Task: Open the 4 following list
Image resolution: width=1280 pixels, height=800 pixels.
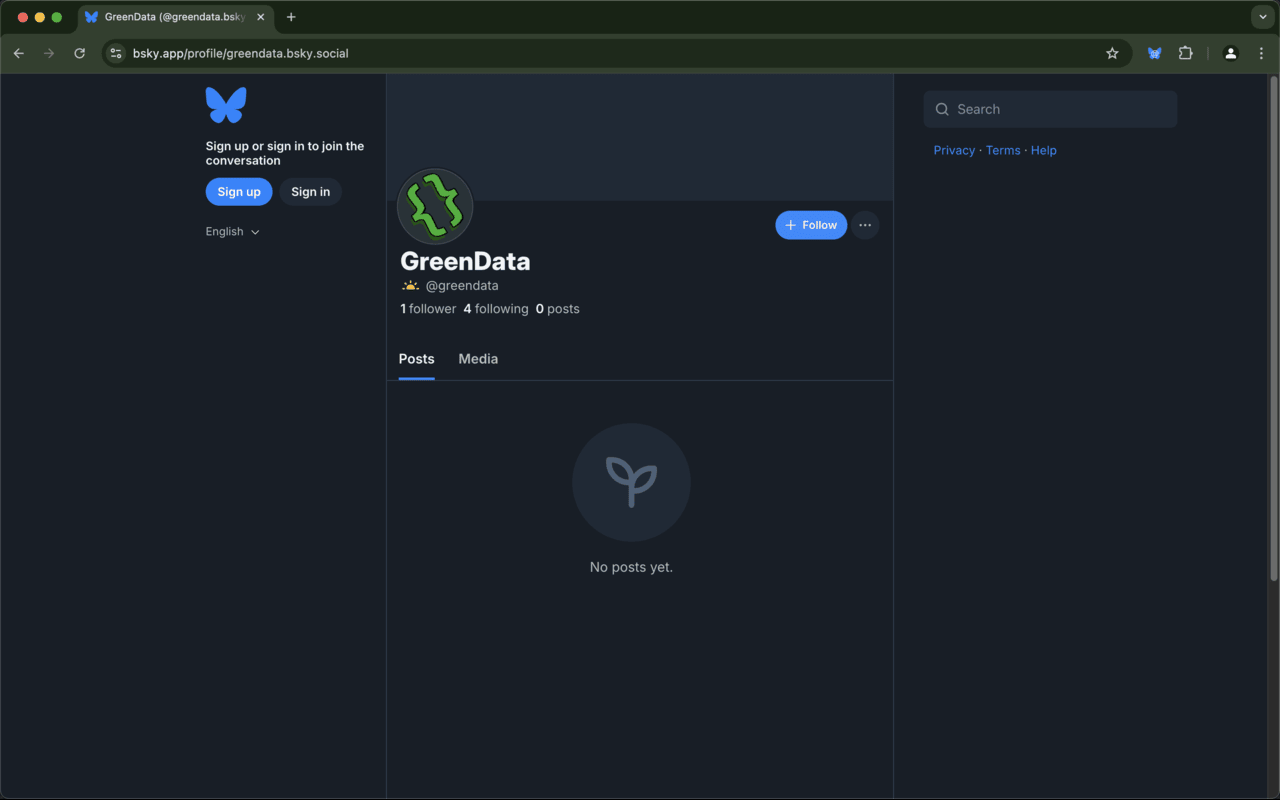Action: click(x=496, y=309)
